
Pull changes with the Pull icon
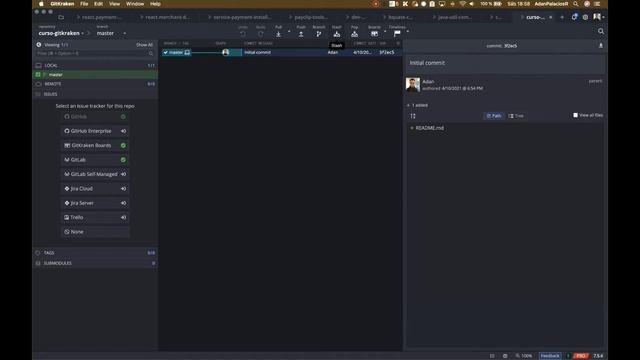pyautogui.click(x=278, y=34)
